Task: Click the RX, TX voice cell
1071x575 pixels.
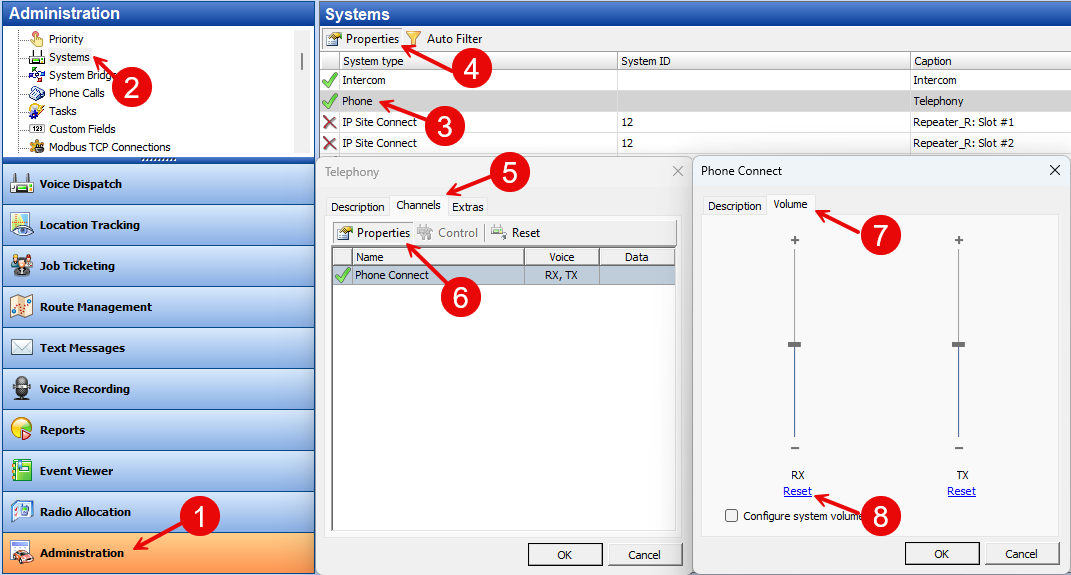Action: click(561, 275)
